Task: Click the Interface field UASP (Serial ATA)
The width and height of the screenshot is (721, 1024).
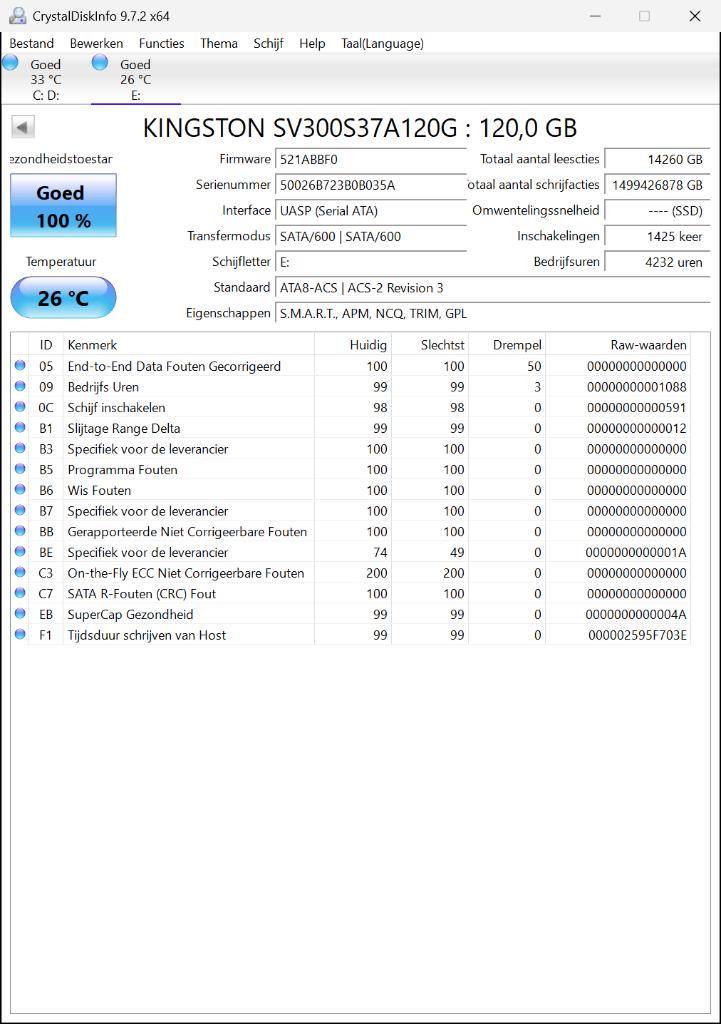Action: (x=371, y=211)
